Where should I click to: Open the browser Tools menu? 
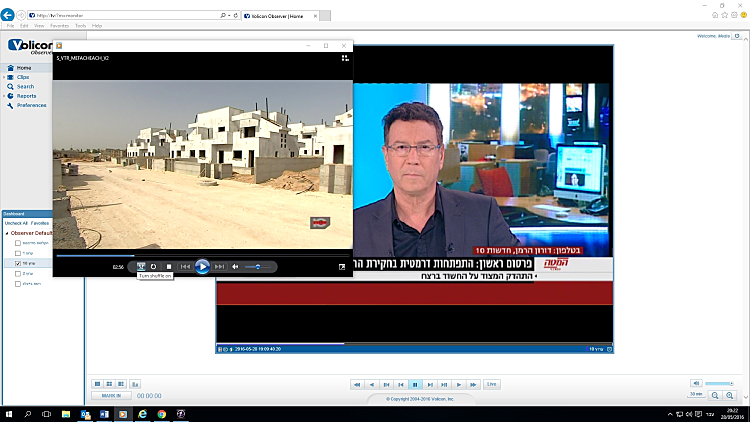coord(80,26)
